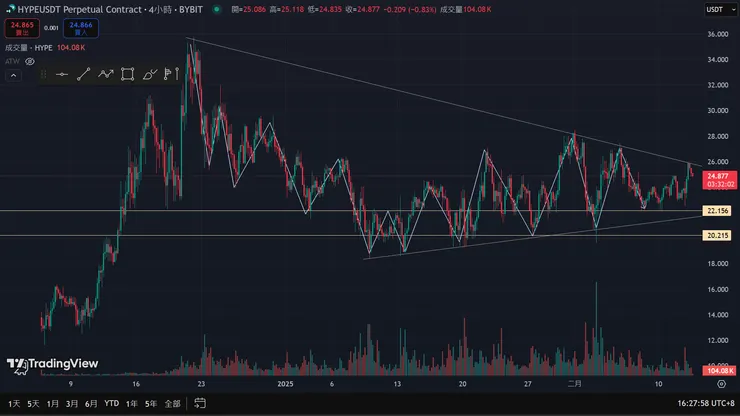Viewport: 740px width, 416px height.
Task: Click the 36.000 price axis label
Action: click(718, 34)
